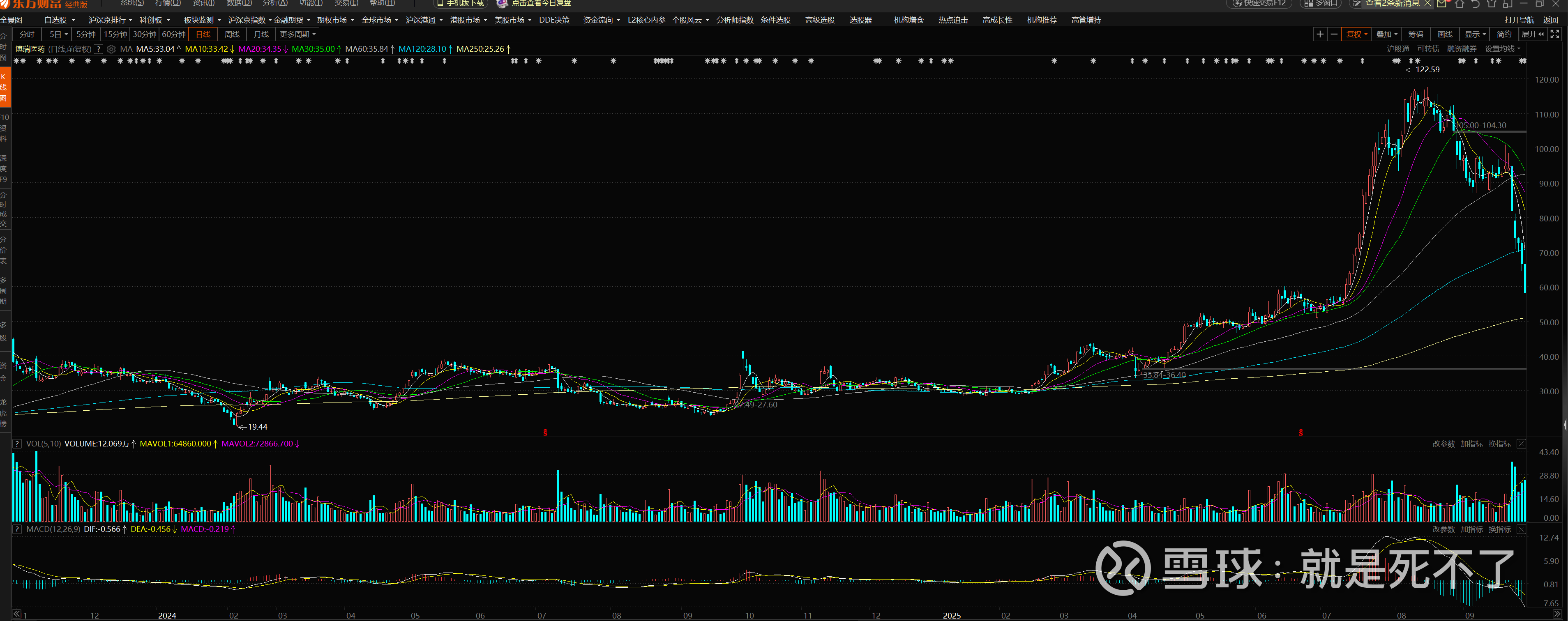This screenshot has height=621, width=1568.
Task: Switch to 周线 weekly chart tab
Action: (232, 34)
